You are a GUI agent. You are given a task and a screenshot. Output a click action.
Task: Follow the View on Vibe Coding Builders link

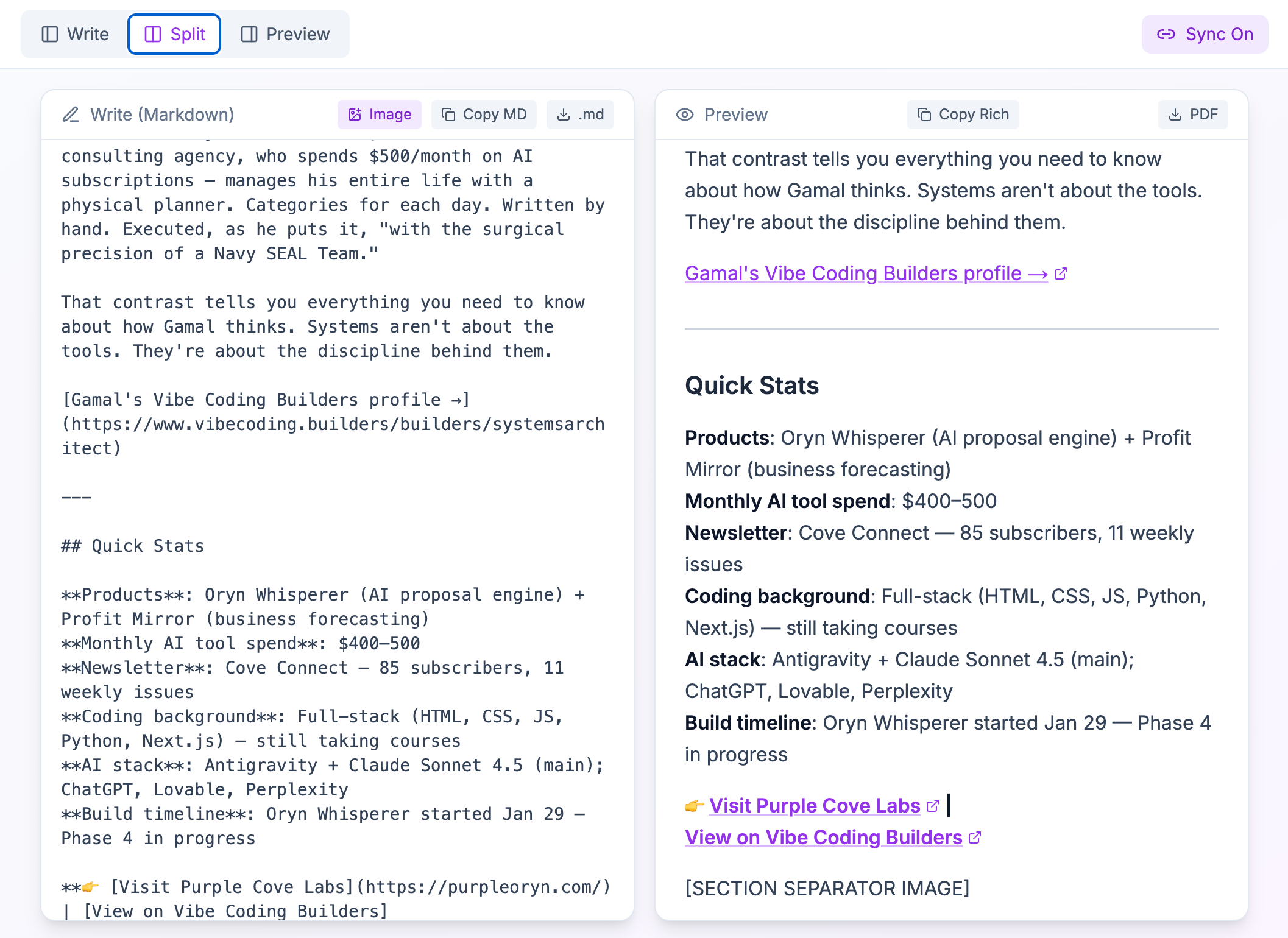(x=823, y=837)
